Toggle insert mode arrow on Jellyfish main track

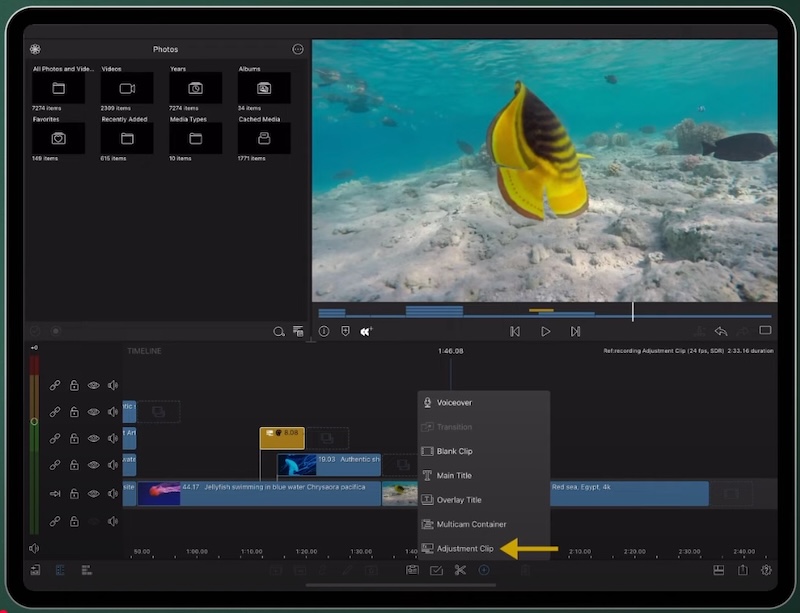coord(55,494)
